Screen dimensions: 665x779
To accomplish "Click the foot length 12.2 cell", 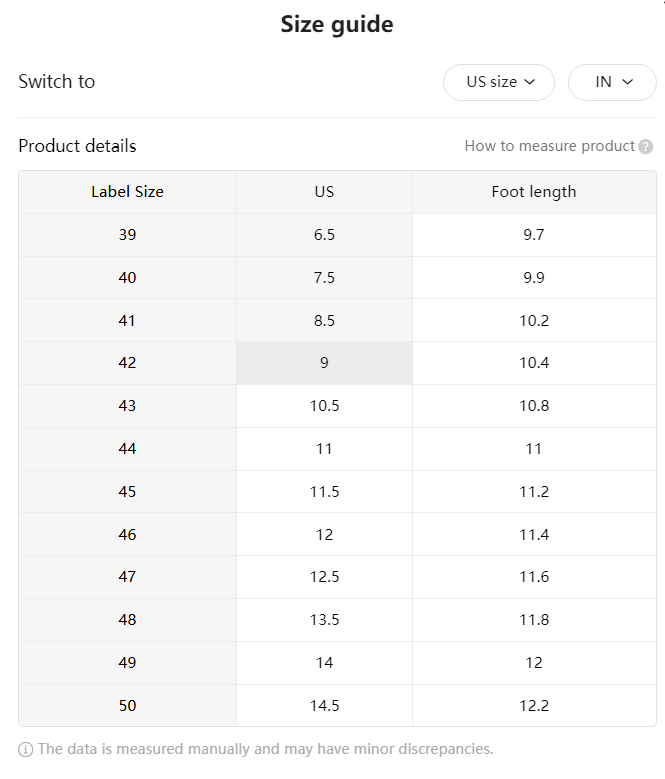I will pos(534,706).
